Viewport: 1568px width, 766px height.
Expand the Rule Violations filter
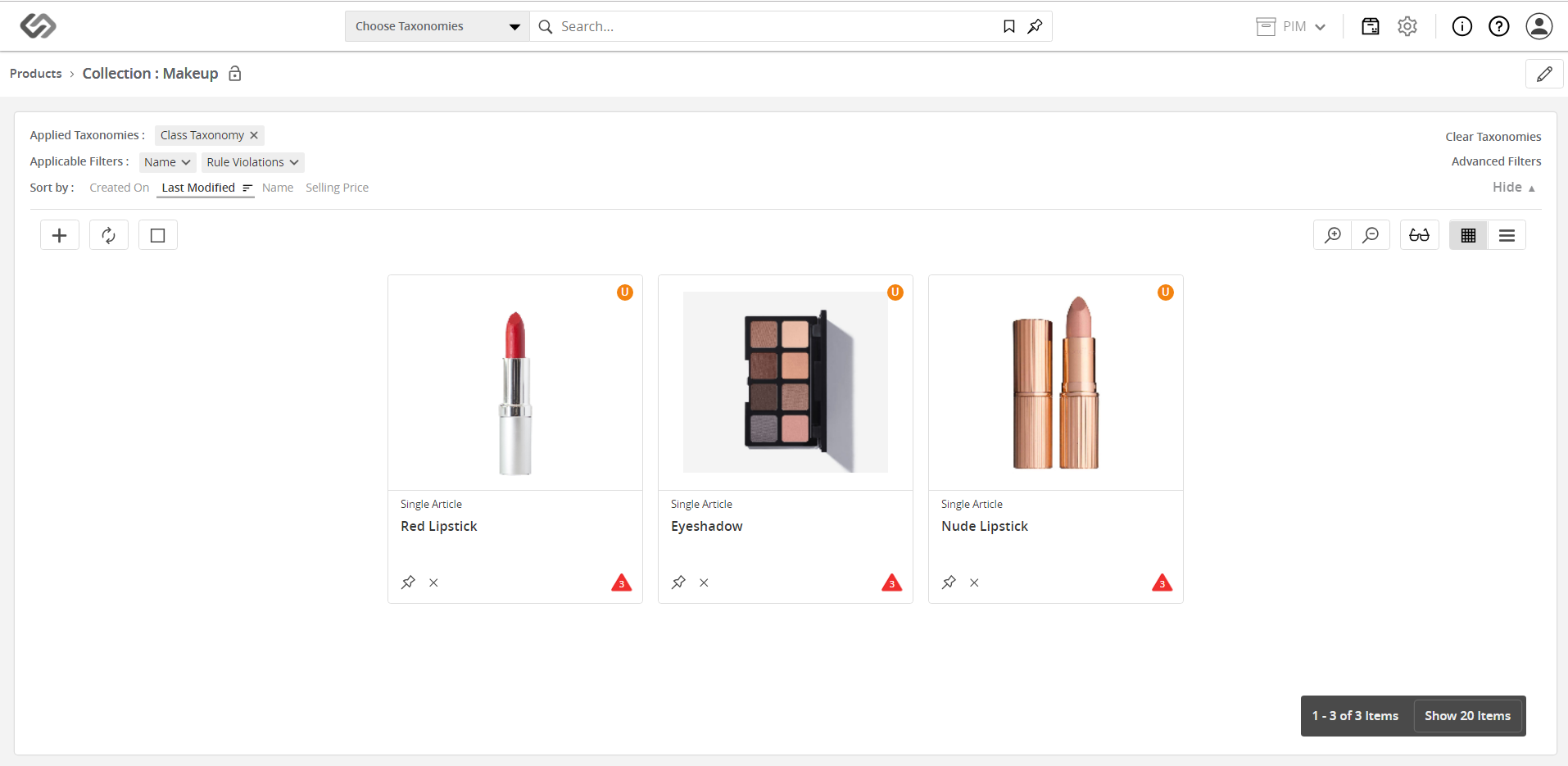(252, 162)
